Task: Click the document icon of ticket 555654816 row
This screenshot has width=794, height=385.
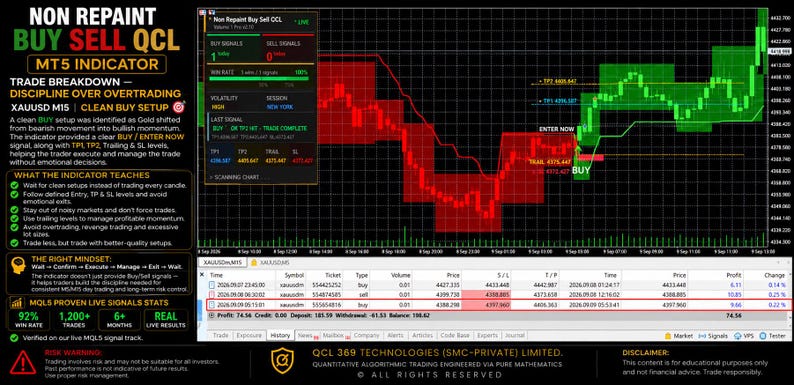Action: pyautogui.click(x=212, y=305)
